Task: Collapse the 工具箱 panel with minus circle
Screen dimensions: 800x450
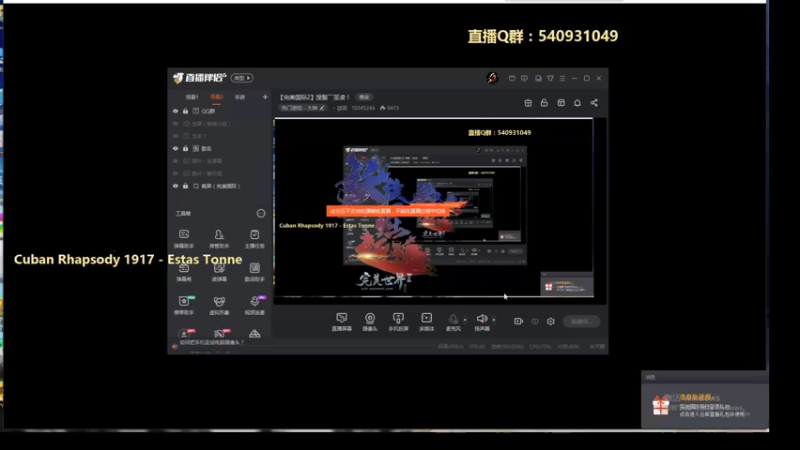Action: coord(261,213)
